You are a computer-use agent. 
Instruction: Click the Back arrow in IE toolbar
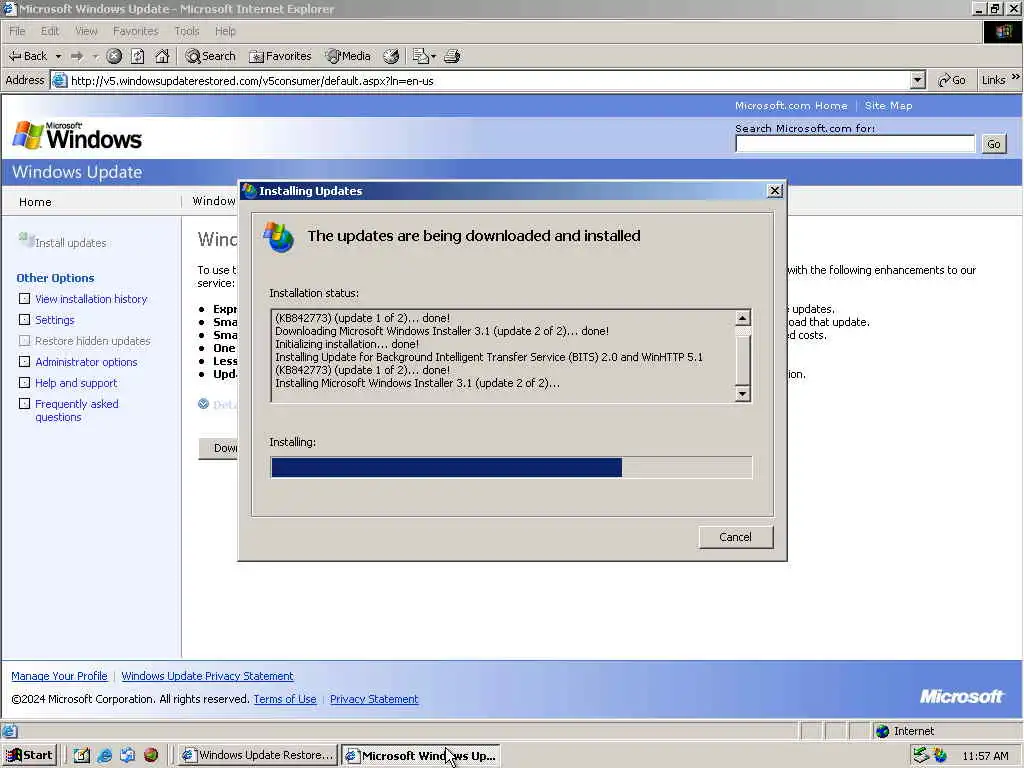point(27,56)
